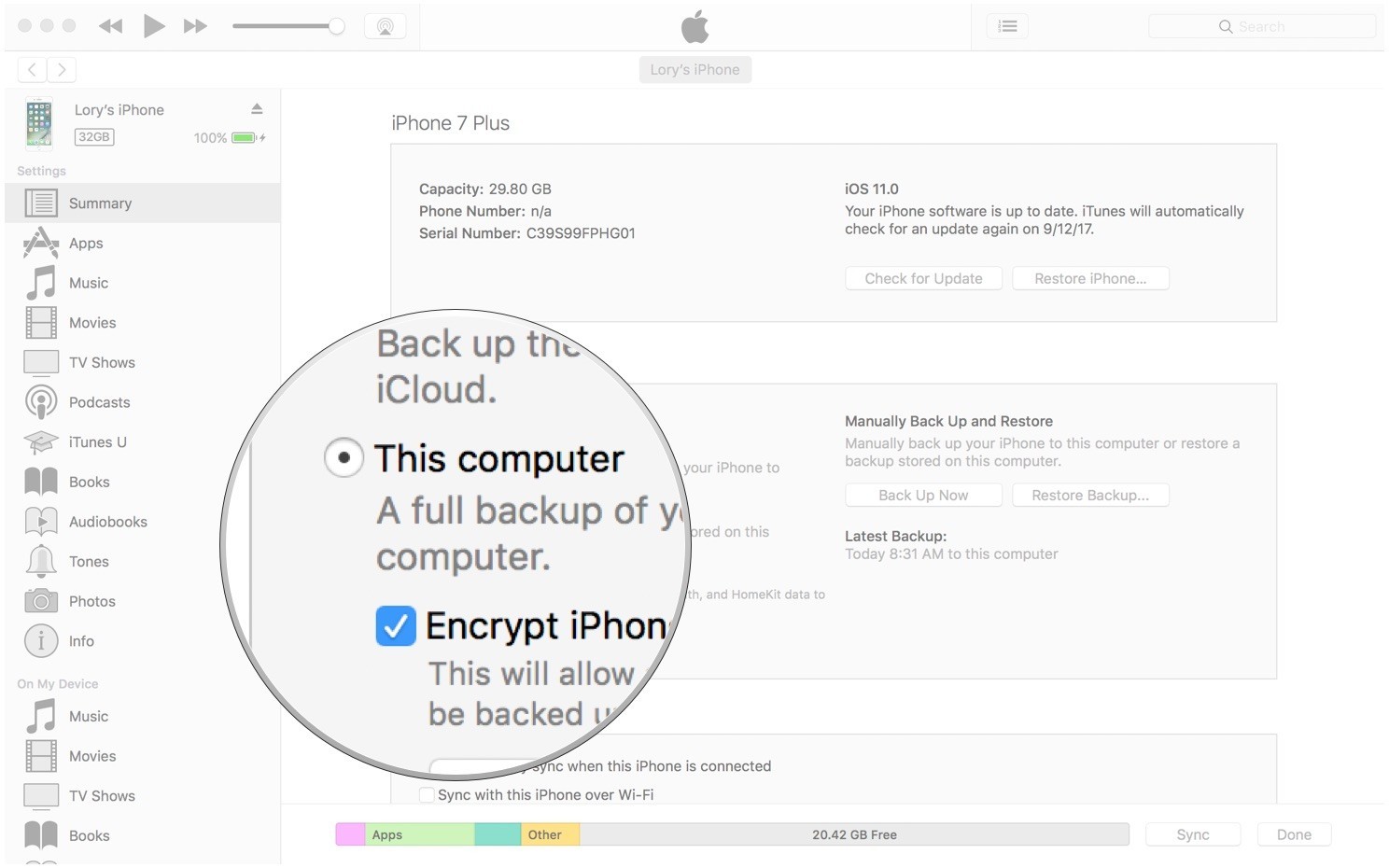This screenshot has height=868, width=1389.
Task: Select the Photos sidebar item
Action: (x=91, y=601)
